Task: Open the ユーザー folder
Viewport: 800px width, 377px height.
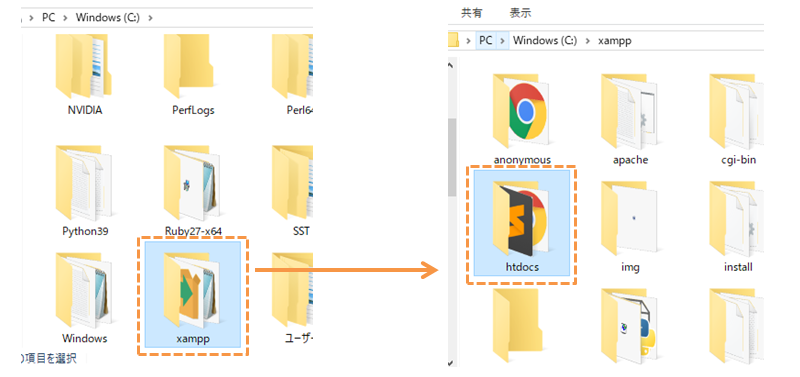Action: pos(293,298)
